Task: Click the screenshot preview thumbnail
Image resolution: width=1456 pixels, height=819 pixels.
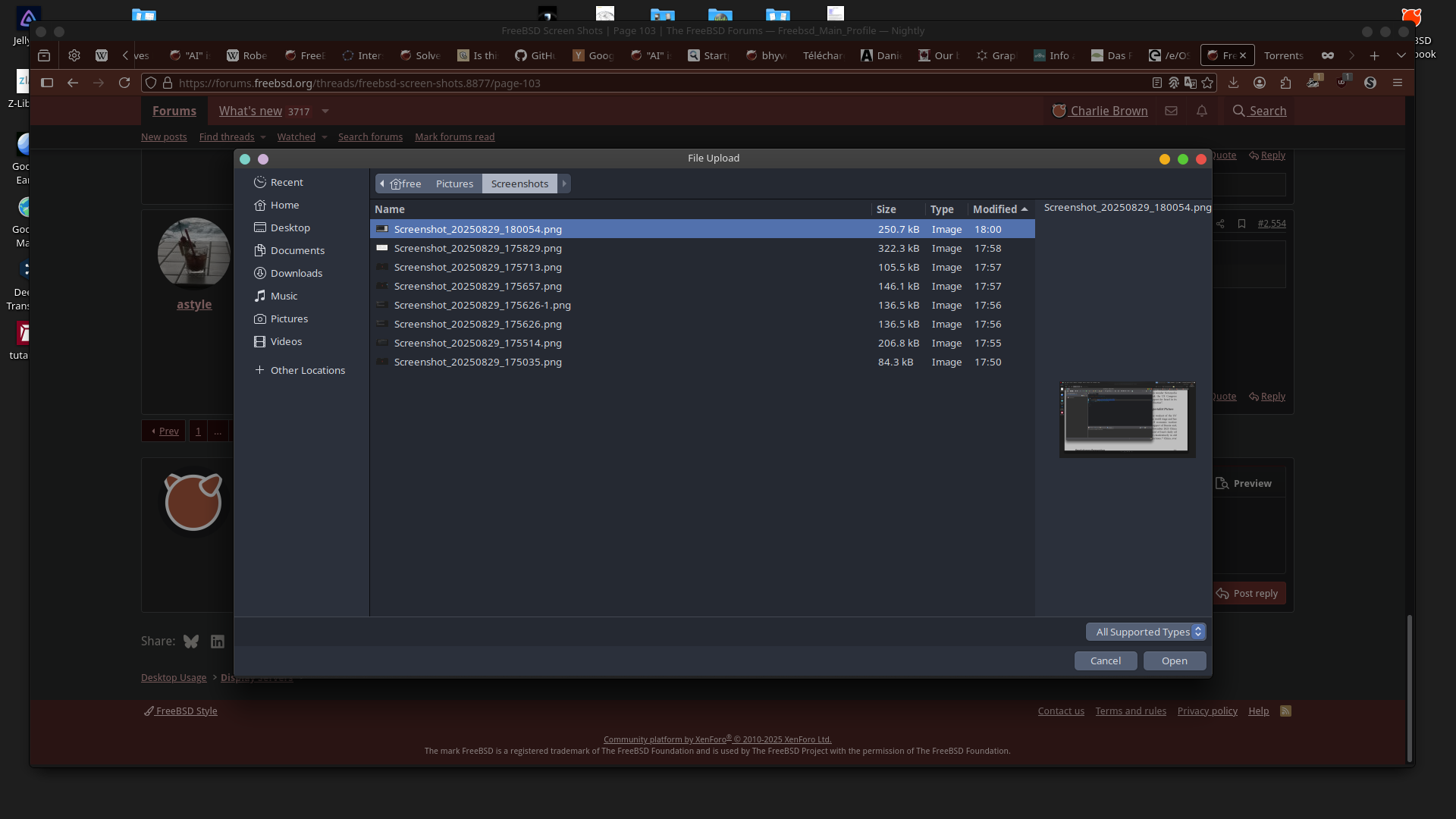Action: [x=1127, y=419]
